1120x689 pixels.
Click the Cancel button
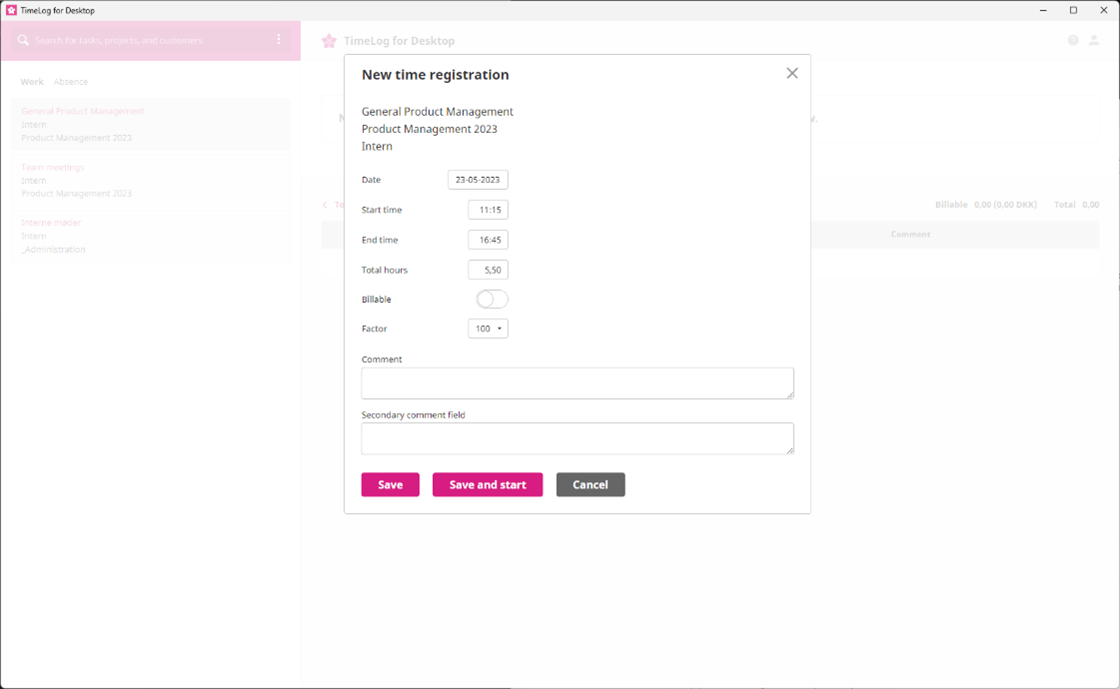[x=590, y=485]
